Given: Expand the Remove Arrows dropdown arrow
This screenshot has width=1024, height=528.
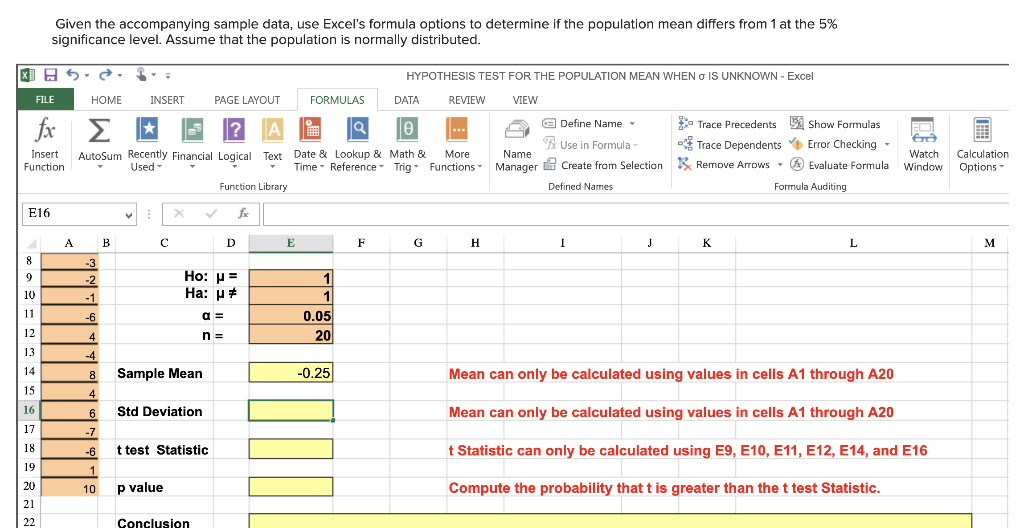Looking at the screenshot, I should [780, 165].
